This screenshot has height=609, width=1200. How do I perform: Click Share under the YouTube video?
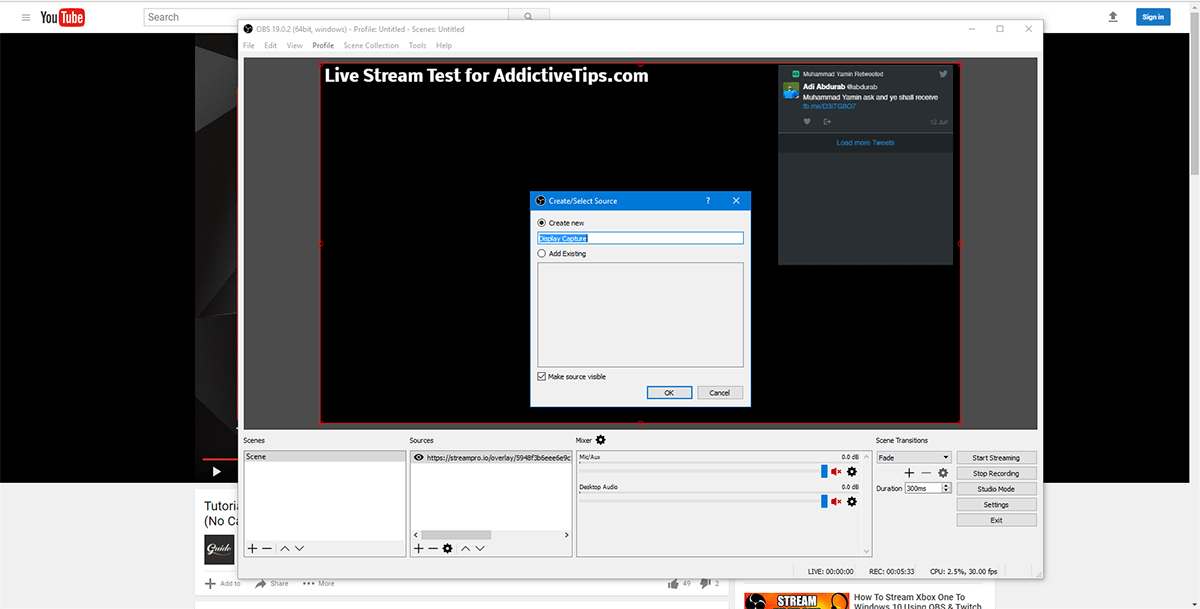272,583
